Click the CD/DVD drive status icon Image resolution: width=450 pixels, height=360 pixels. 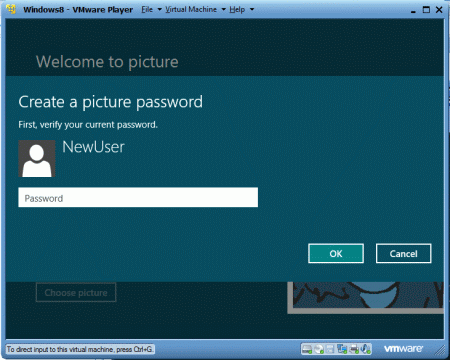pos(319,349)
